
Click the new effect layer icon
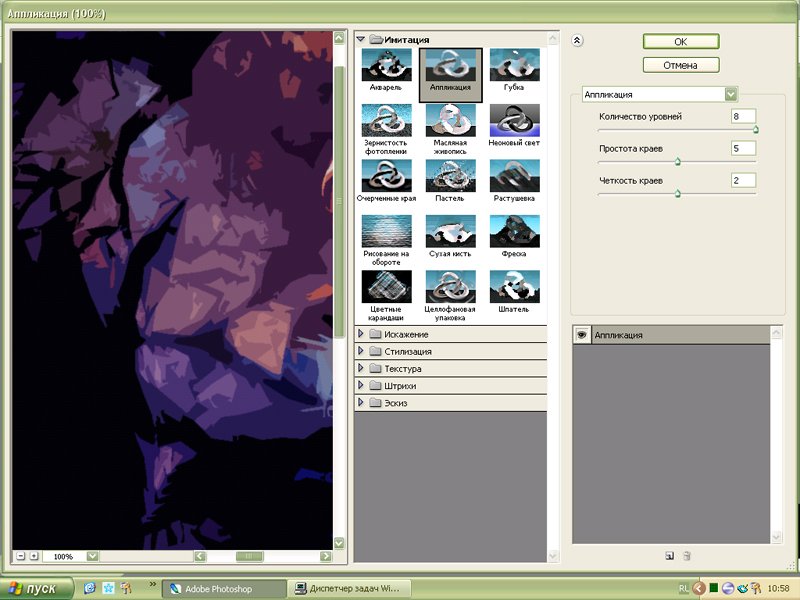669,555
